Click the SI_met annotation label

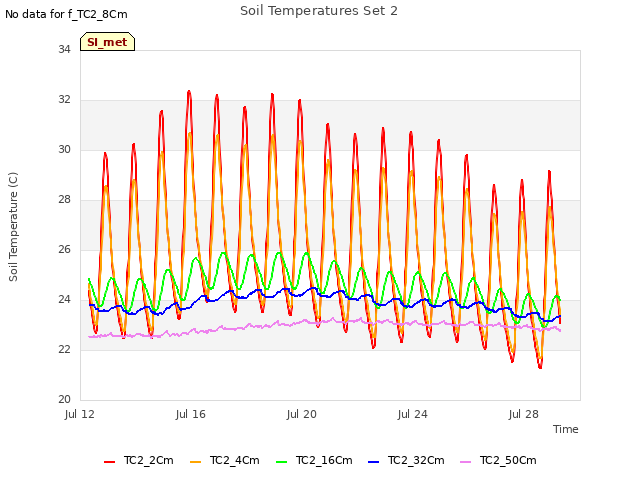tap(107, 42)
